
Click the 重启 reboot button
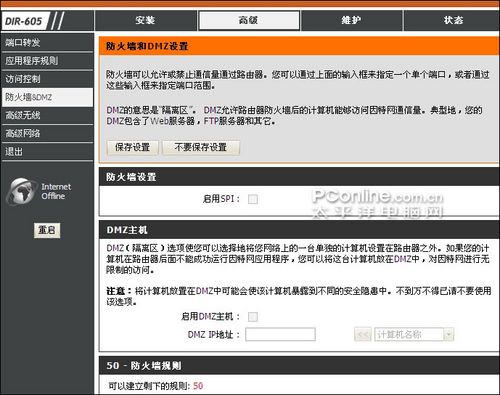[47, 230]
